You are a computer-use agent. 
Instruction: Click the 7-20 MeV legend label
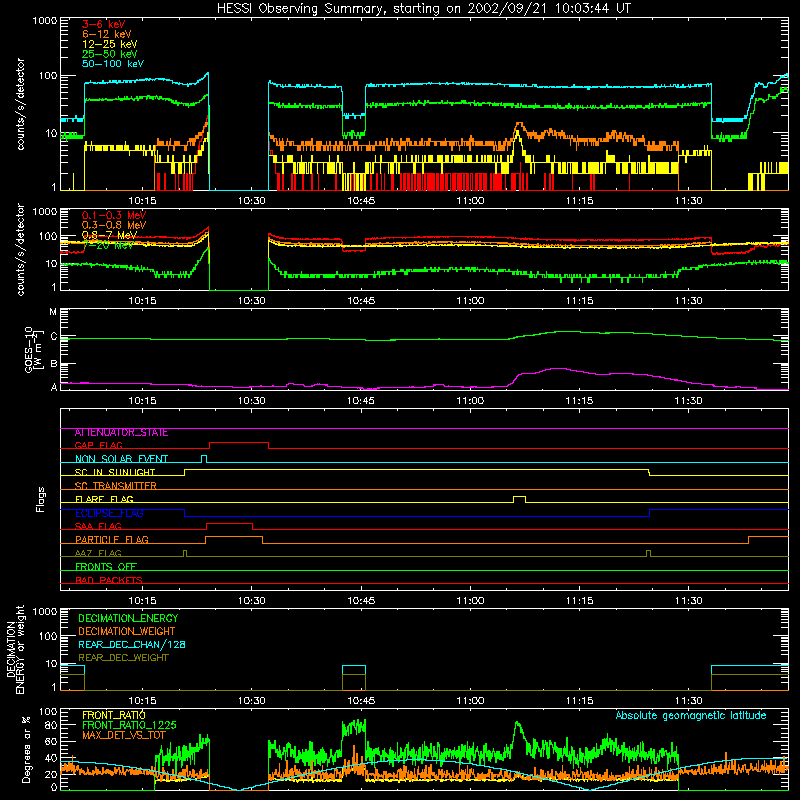coord(107,245)
